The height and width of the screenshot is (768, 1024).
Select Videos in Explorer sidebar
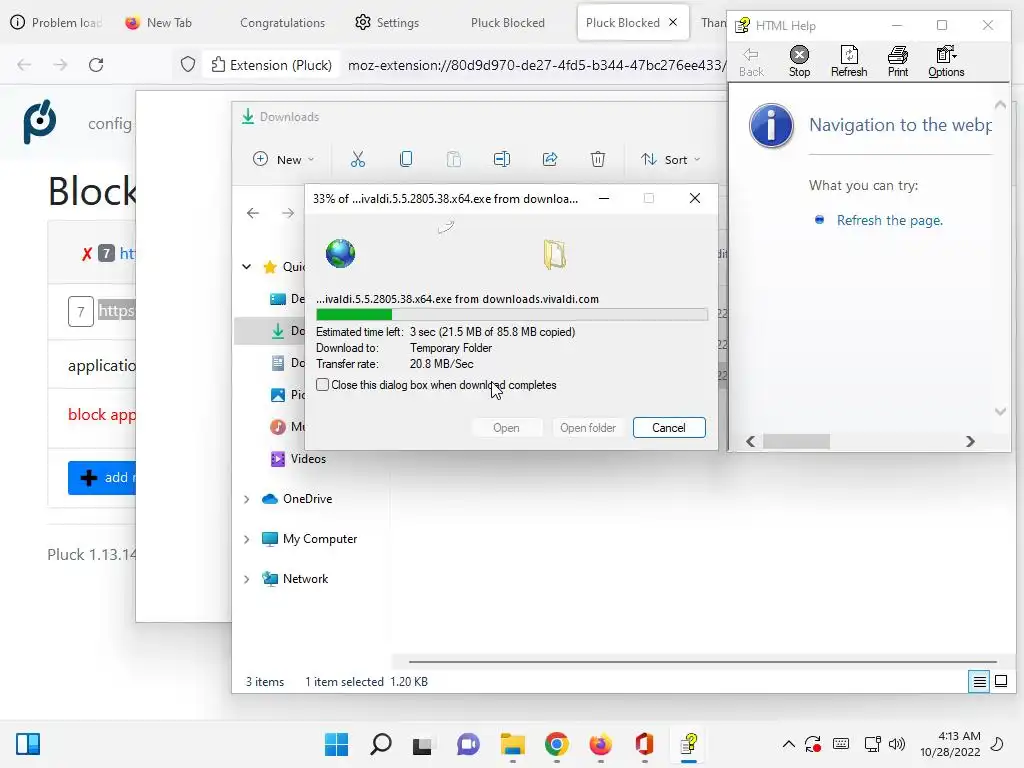coord(308,459)
